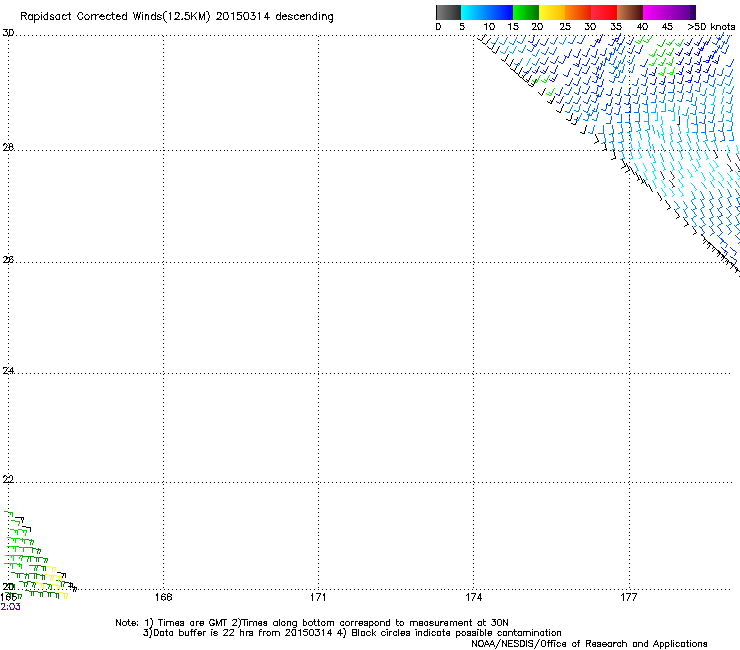740x650 pixels.
Task: Select the red 30–35 knots legend segment
Action: coord(604,12)
